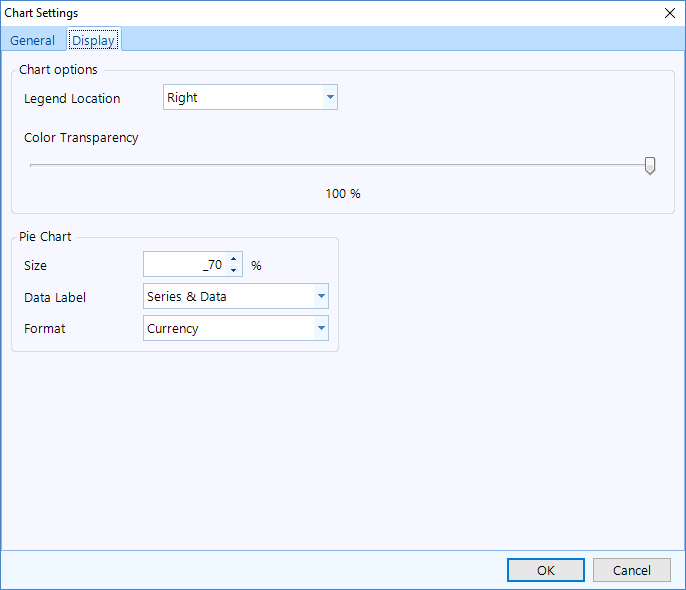Decrease pie size with the down arrow
The height and width of the screenshot is (590, 686).
coord(234,270)
